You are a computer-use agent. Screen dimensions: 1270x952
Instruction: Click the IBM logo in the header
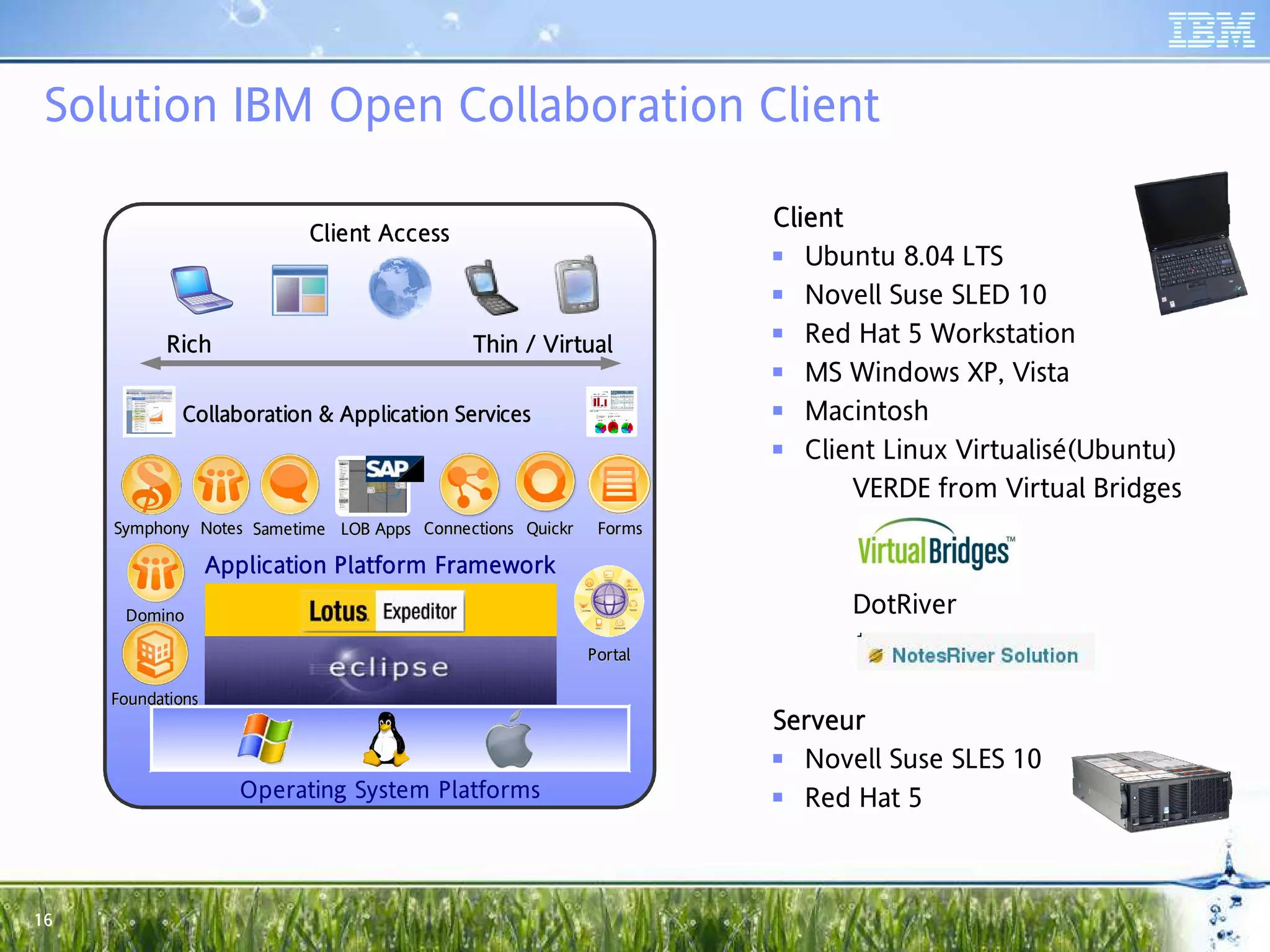[x=1211, y=30]
